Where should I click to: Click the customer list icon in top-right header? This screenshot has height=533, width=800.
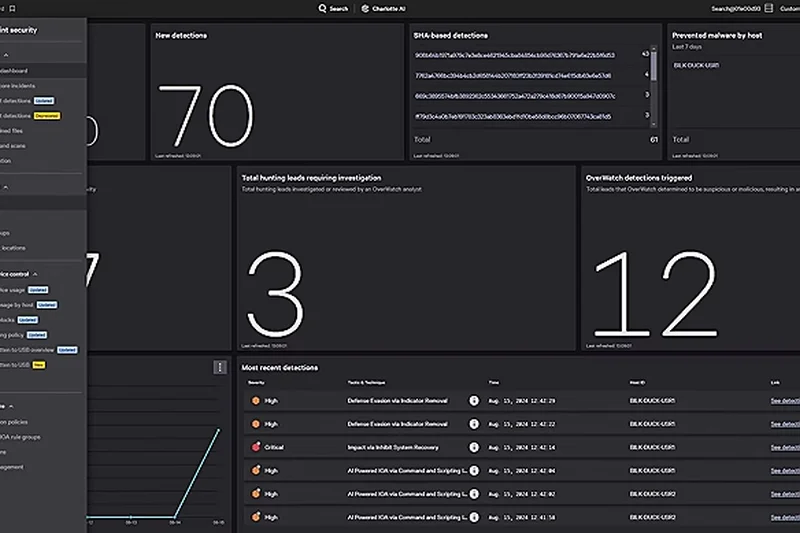click(768, 8)
